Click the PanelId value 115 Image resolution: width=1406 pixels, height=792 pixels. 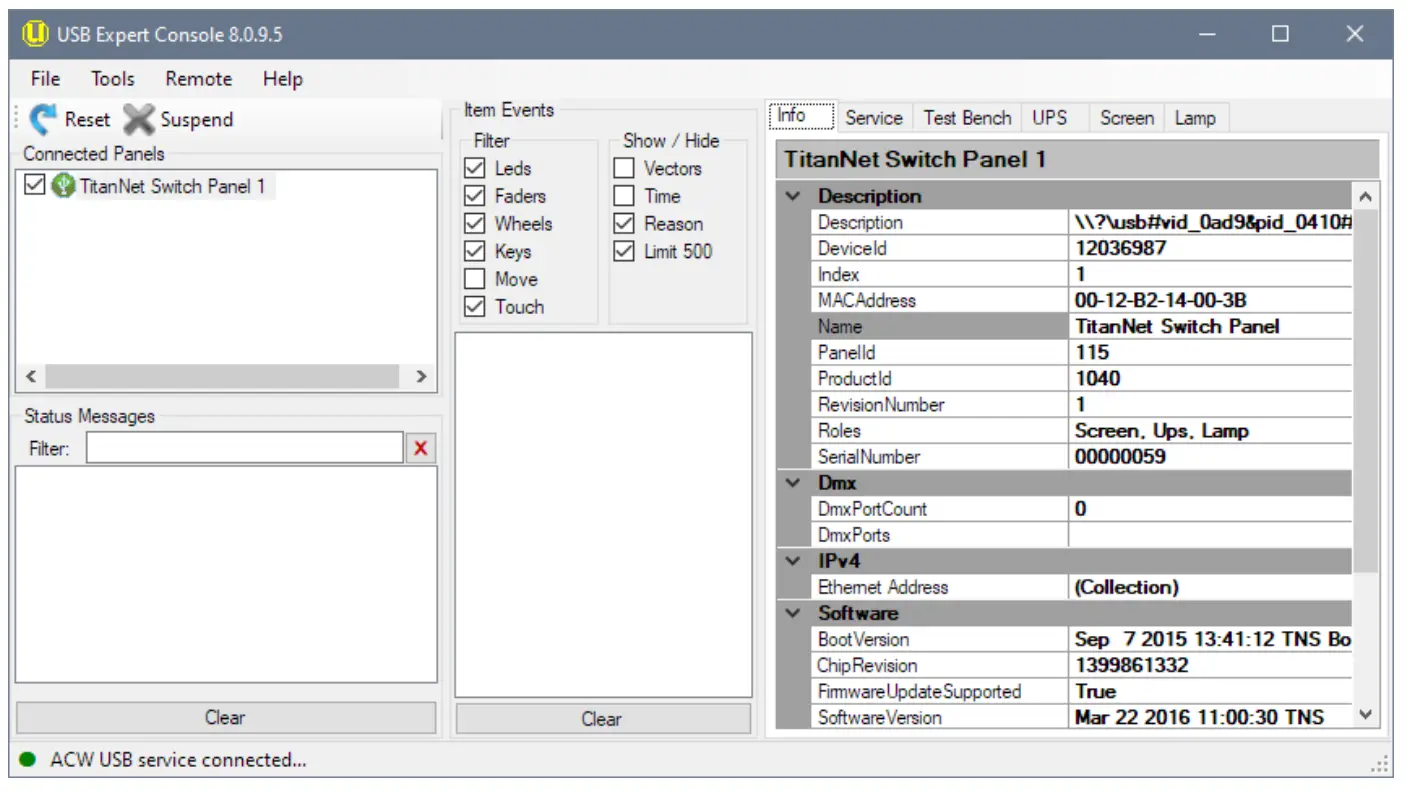point(1092,352)
